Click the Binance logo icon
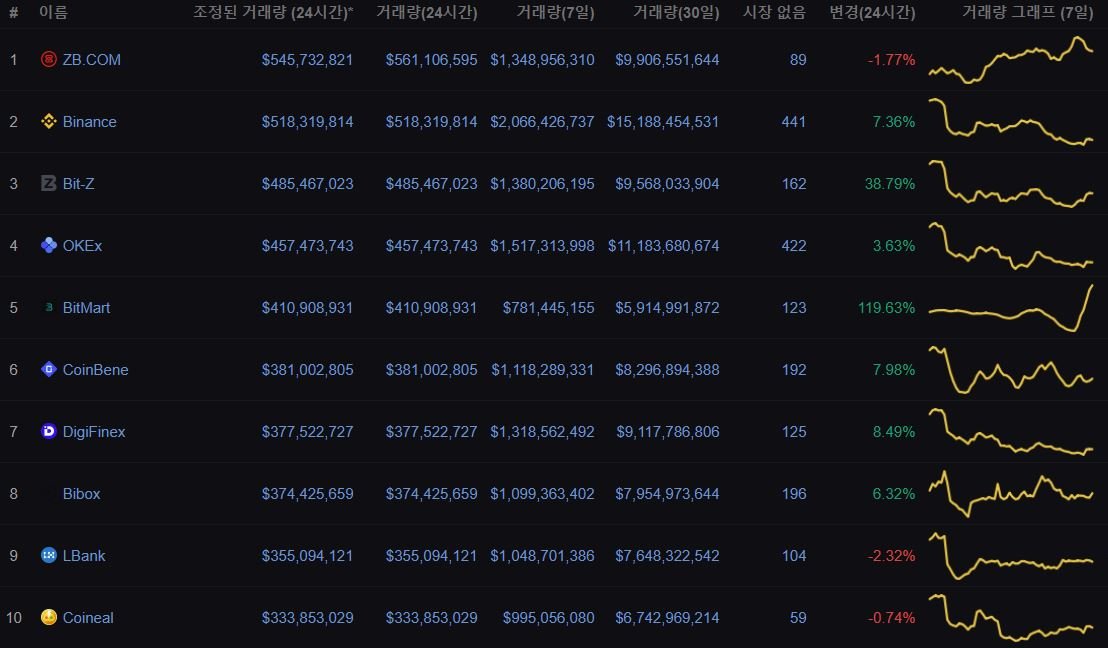The width and height of the screenshot is (1108, 648). click(x=48, y=122)
